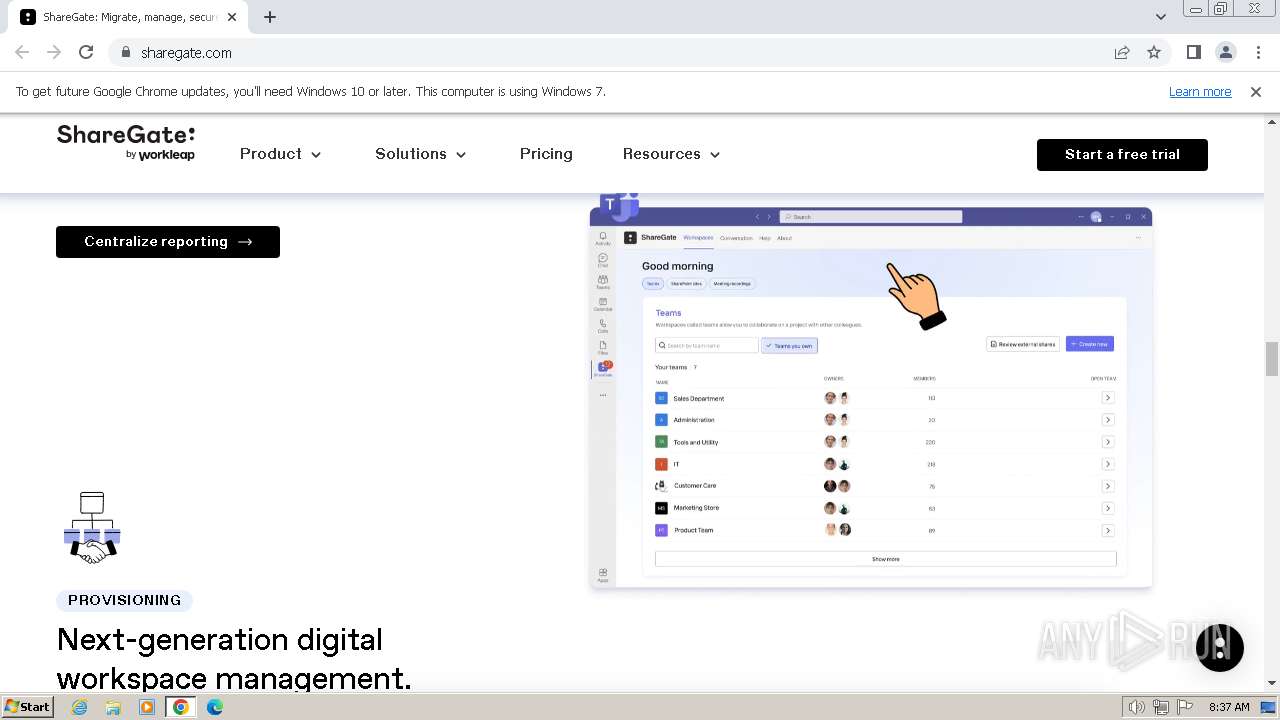Open the Chrome profile avatar
Viewport: 1280px width, 720px height.
[x=1226, y=52]
